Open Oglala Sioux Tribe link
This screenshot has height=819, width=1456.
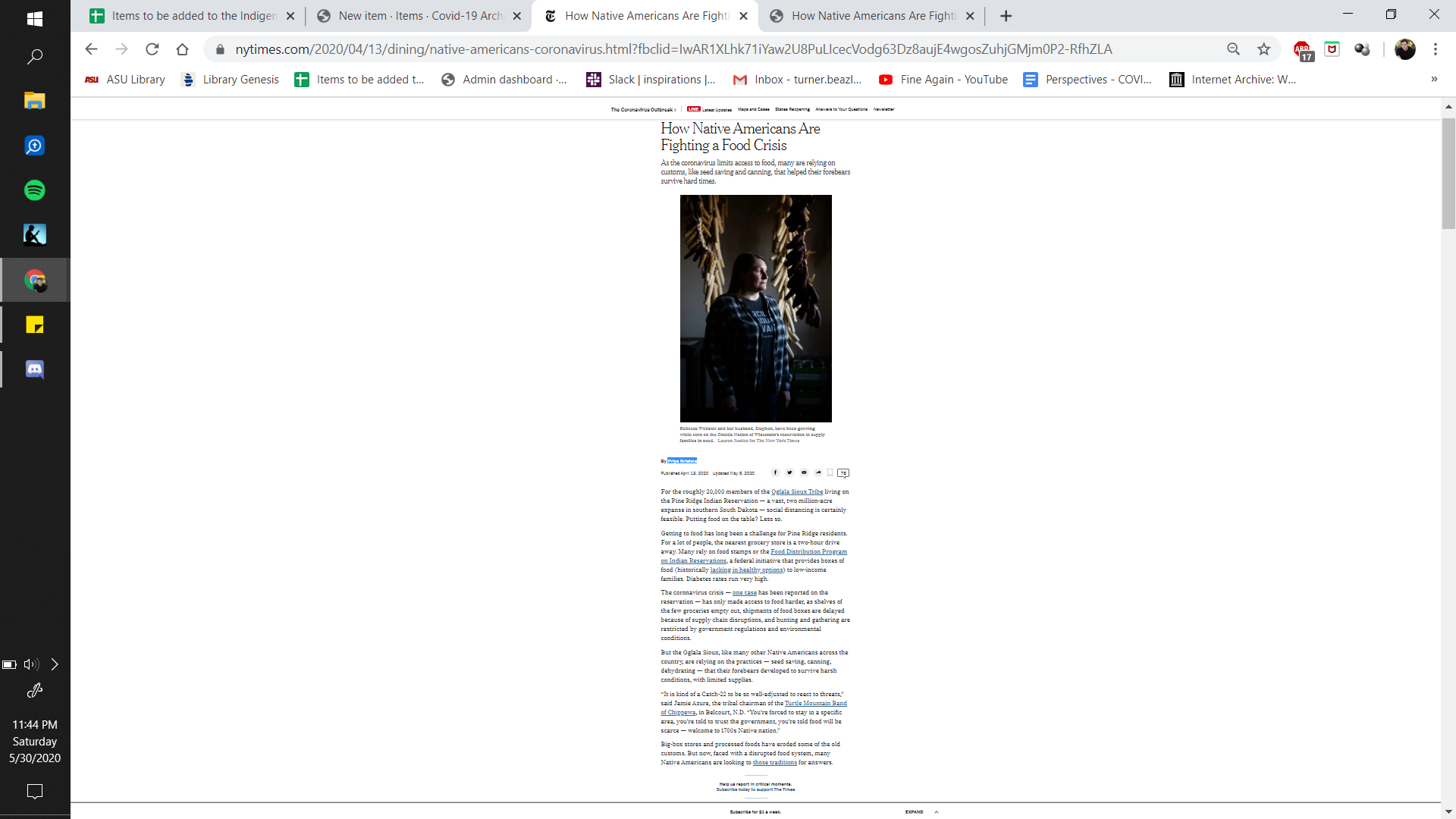coord(797,491)
